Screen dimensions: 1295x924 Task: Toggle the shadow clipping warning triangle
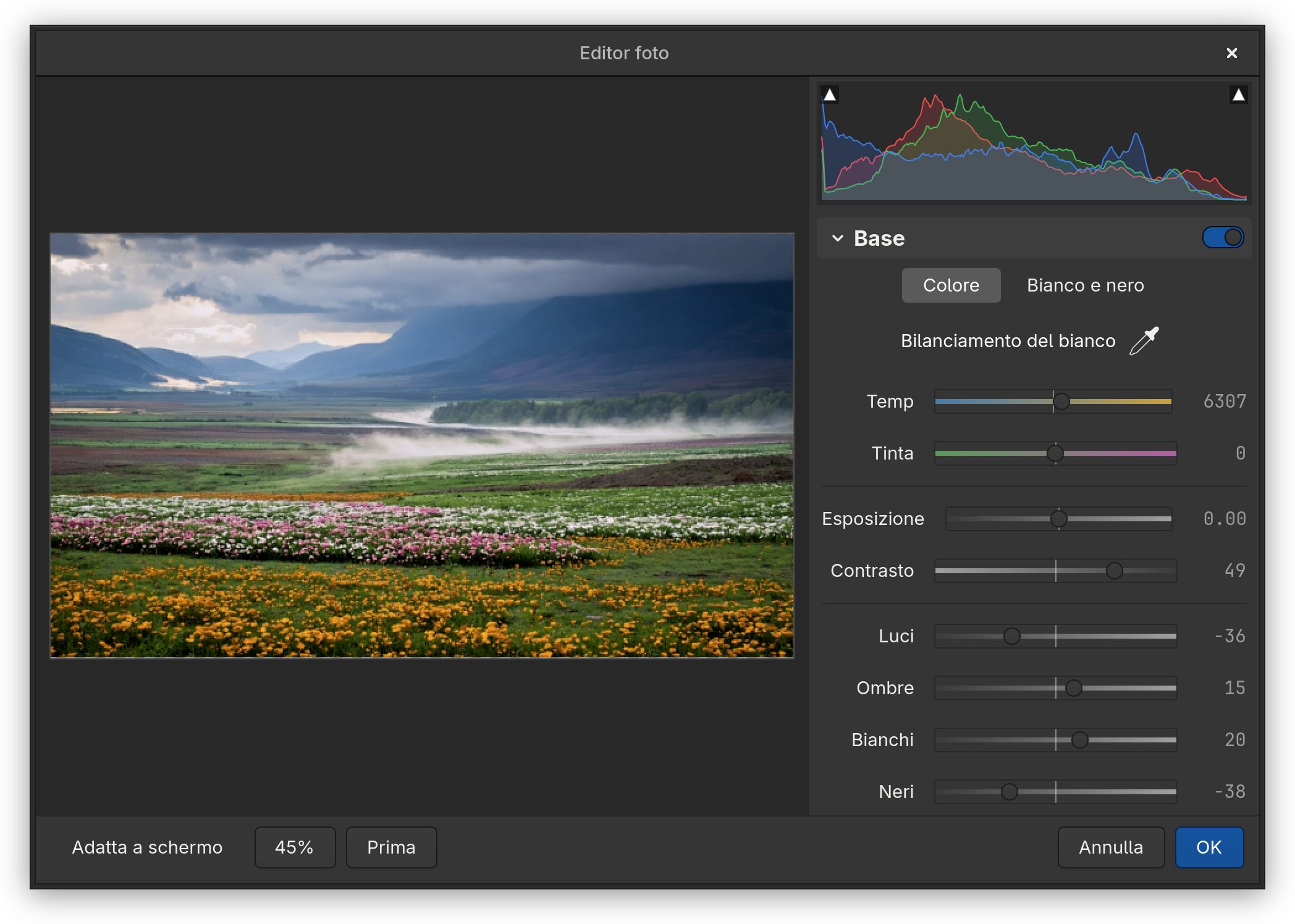pos(830,94)
